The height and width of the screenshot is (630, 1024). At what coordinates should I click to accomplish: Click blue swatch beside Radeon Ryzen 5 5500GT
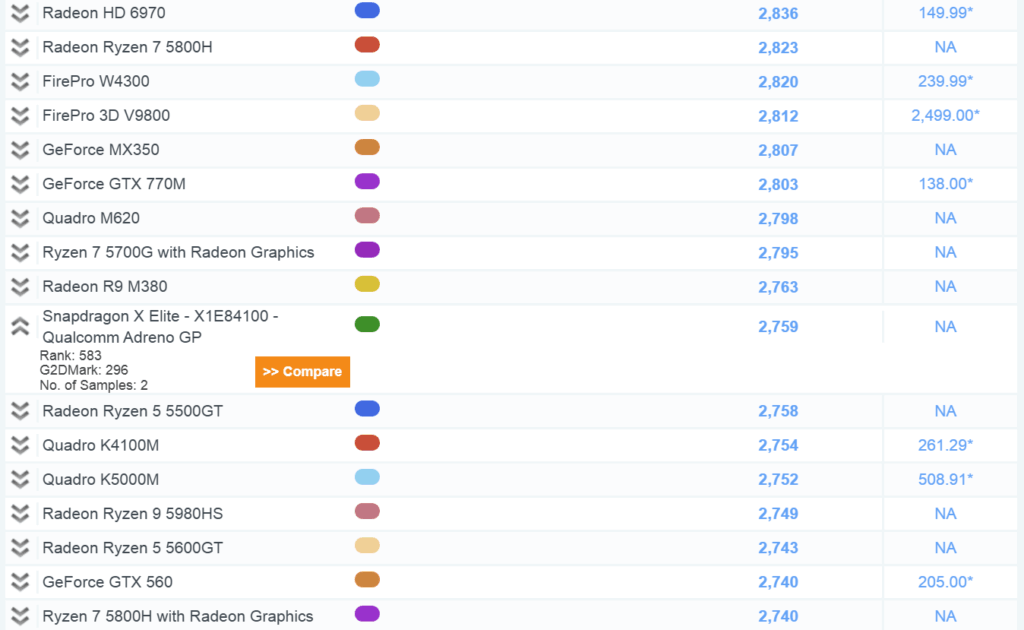pos(367,409)
